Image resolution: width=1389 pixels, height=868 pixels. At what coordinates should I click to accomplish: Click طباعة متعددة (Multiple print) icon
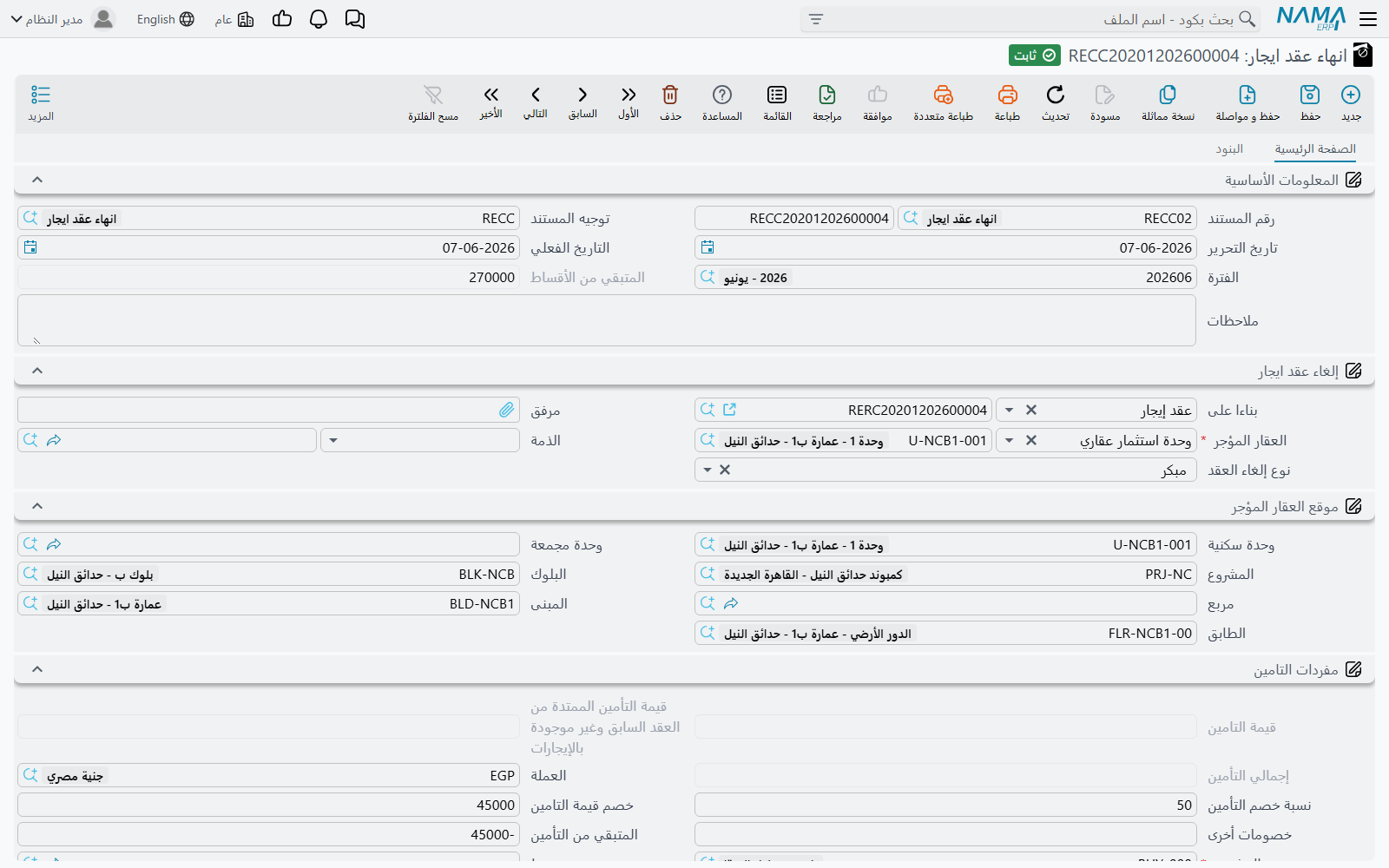(944, 95)
